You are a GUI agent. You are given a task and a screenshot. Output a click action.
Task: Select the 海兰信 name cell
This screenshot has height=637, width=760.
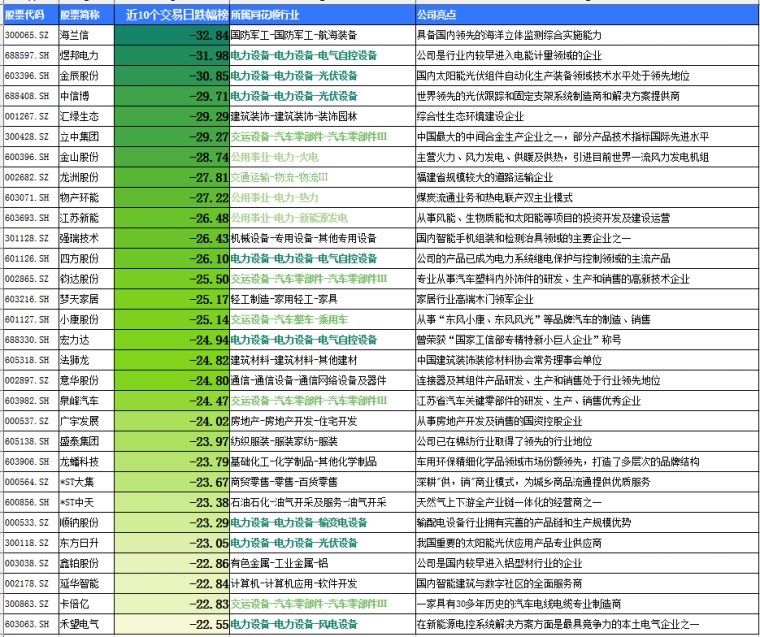coord(86,35)
